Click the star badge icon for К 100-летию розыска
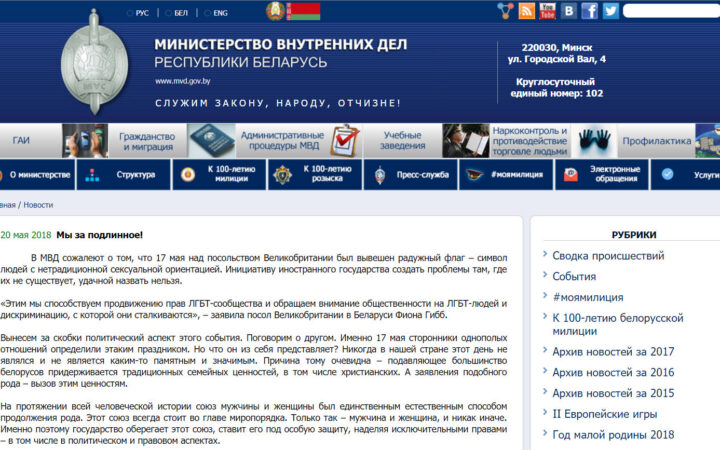This screenshot has width=720, height=450. coord(282,175)
